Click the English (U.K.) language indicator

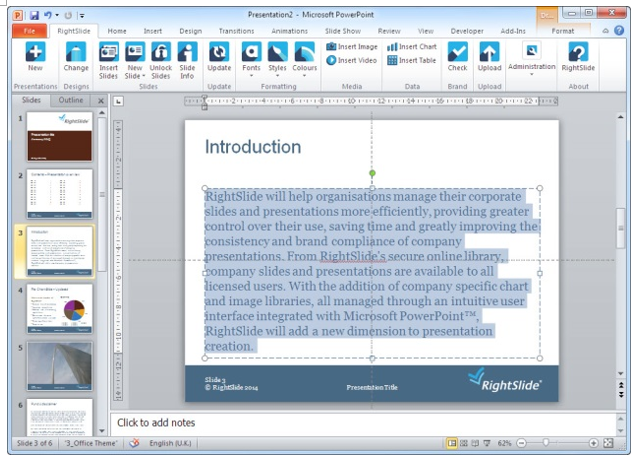(x=170, y=443)
